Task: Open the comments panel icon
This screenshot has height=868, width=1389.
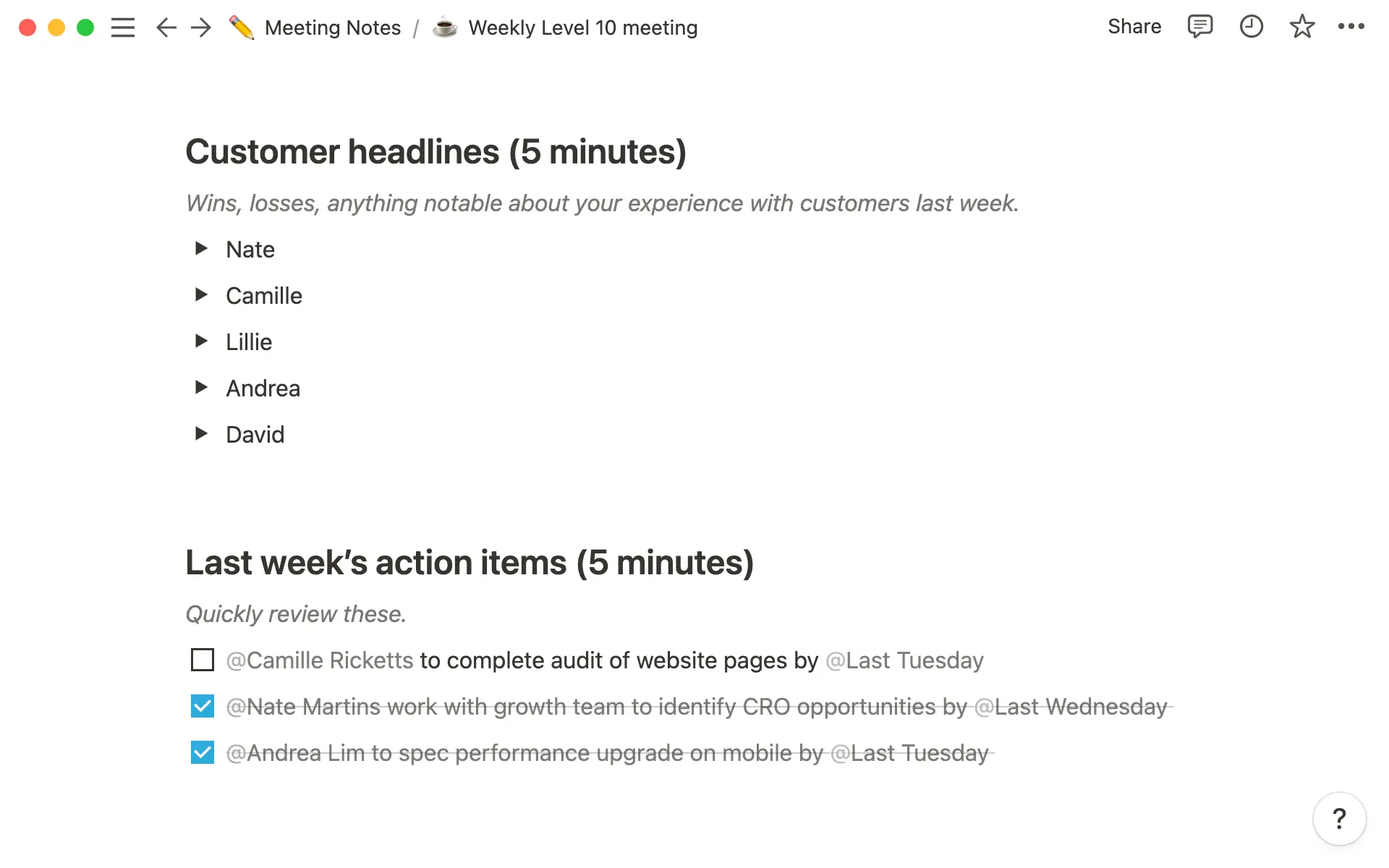Action: click(1199, 27)
